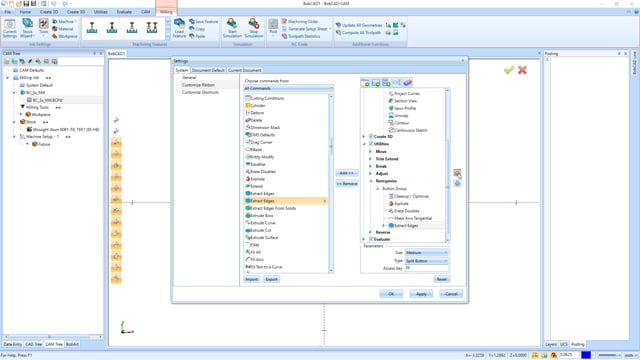Switch to Document Default tab
Viewport: 640px width, 360px height.
208,70
